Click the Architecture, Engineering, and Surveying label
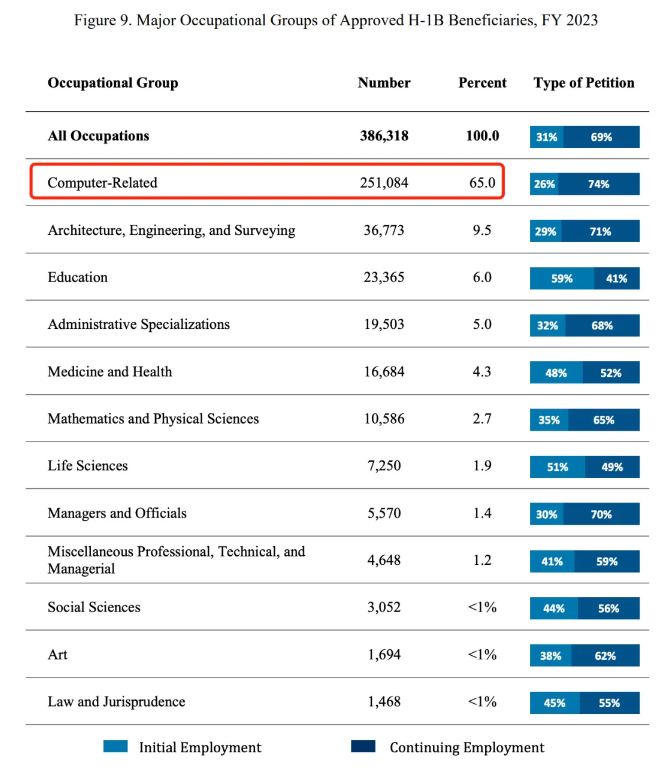Image resolution: width=663 pixels, height=772 pixels. click(x=171, y=230)
